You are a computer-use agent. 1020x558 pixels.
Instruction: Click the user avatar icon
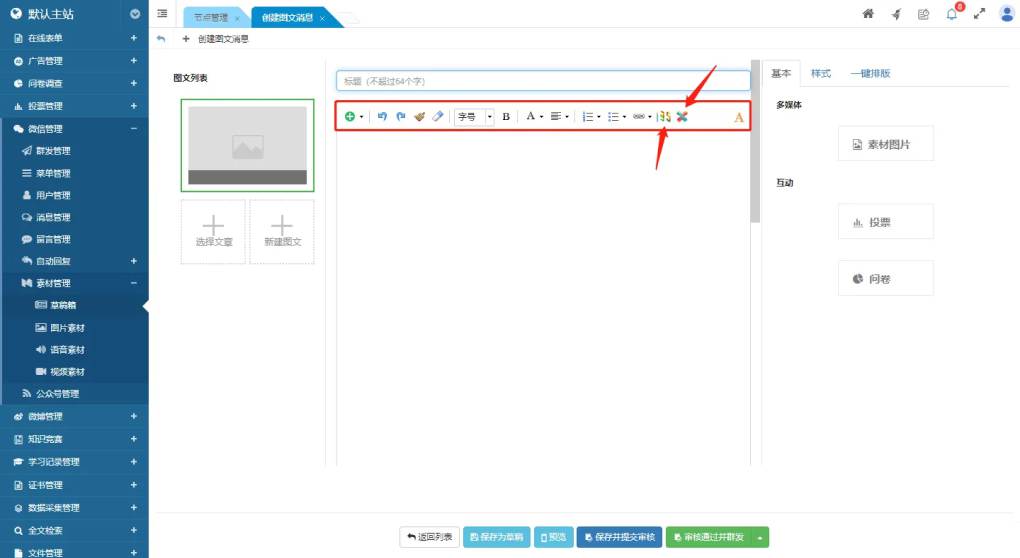click(1006, 14)
